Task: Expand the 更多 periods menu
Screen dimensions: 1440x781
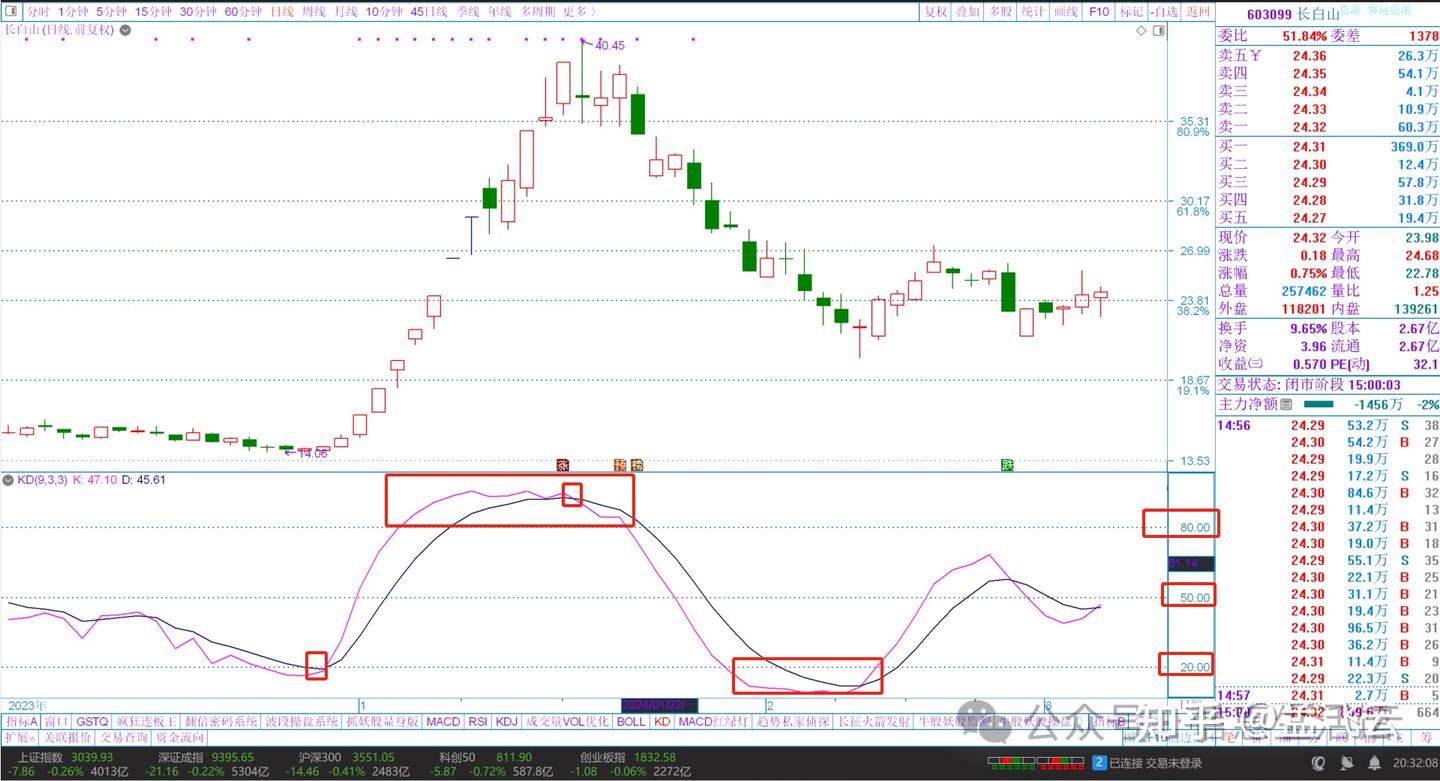Action: coord(578,12)
